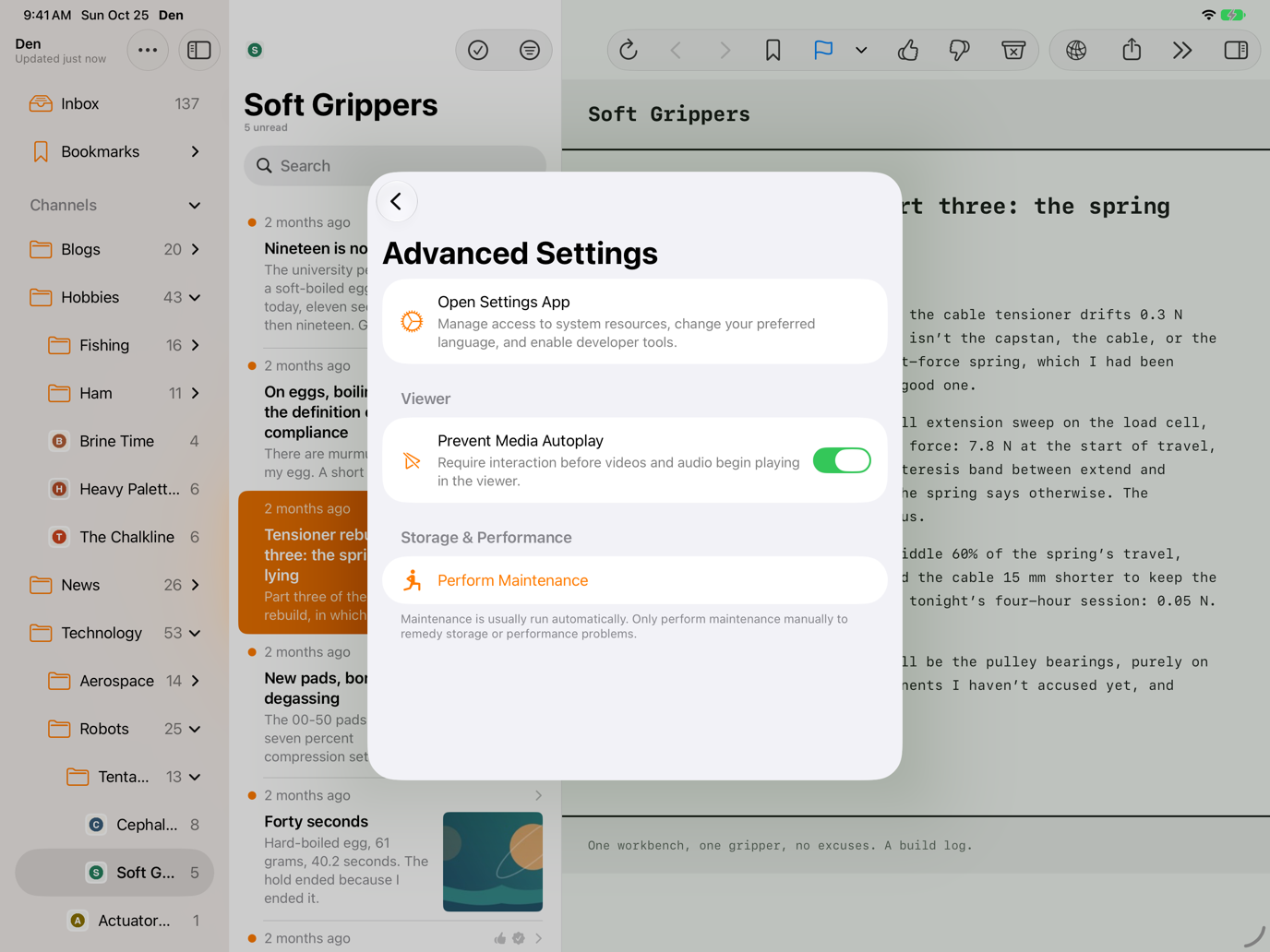This screenshot has width=1270, height=952.
Task: Collapse the Robots folder chevron
Action: [x=195, y=729]
